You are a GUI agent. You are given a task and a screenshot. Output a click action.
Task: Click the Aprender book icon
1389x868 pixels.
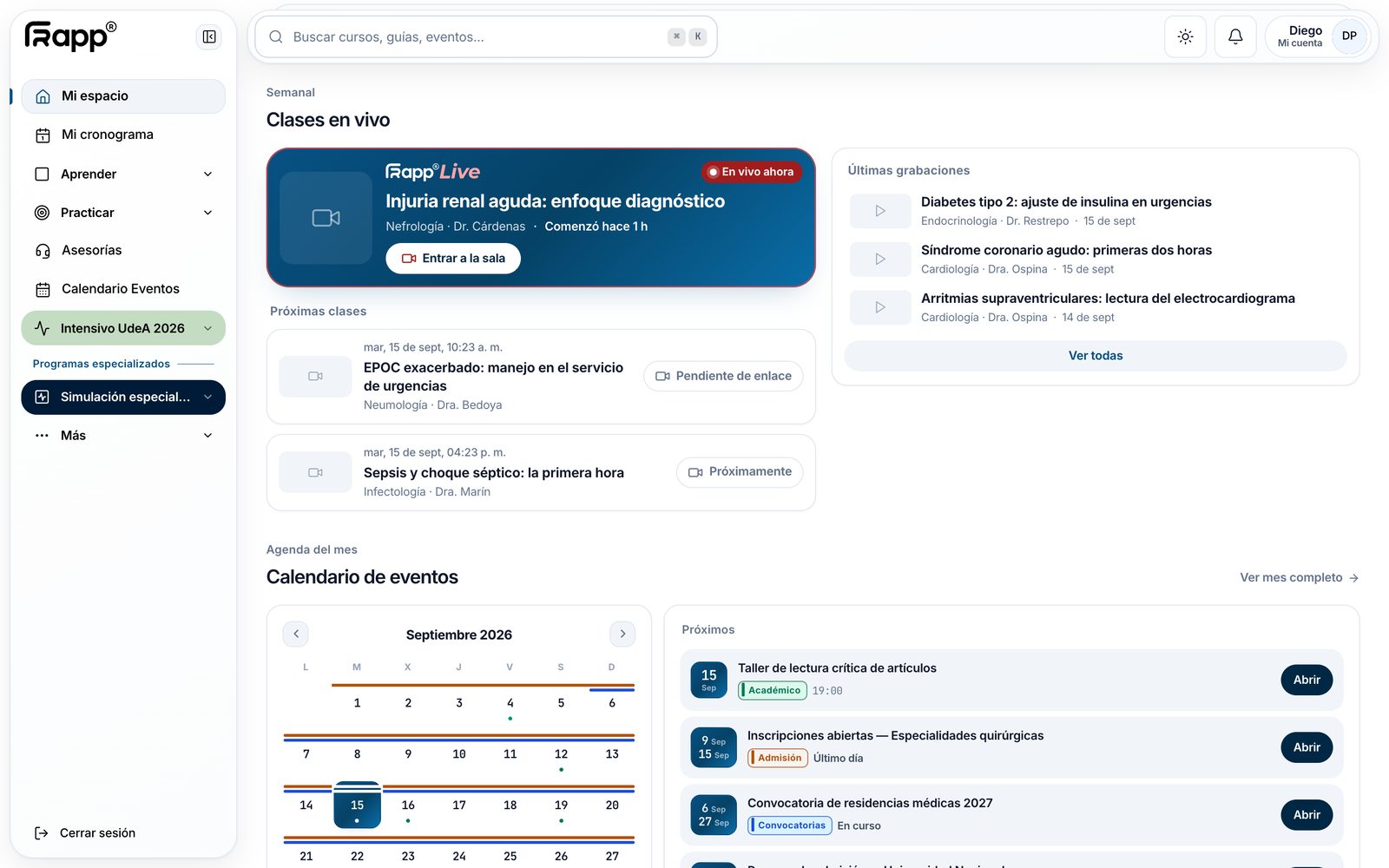[42, 174]
